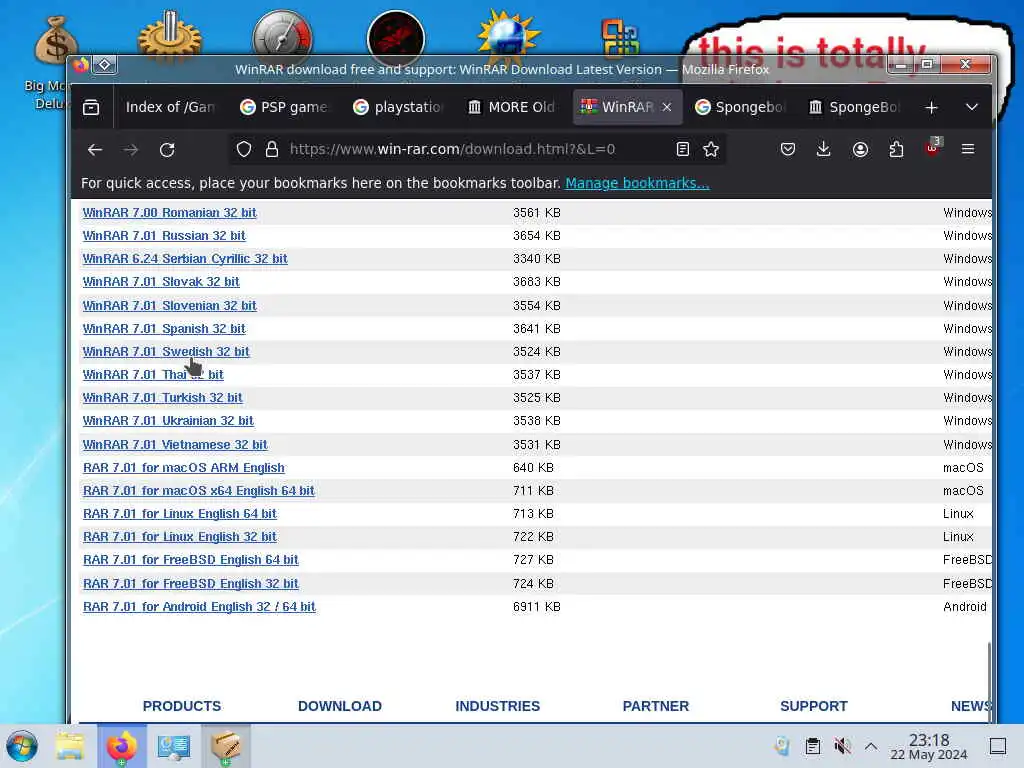Bookmark this page with star icon
This screenshot has width=1024, height=768.
[x=711, y=150]
